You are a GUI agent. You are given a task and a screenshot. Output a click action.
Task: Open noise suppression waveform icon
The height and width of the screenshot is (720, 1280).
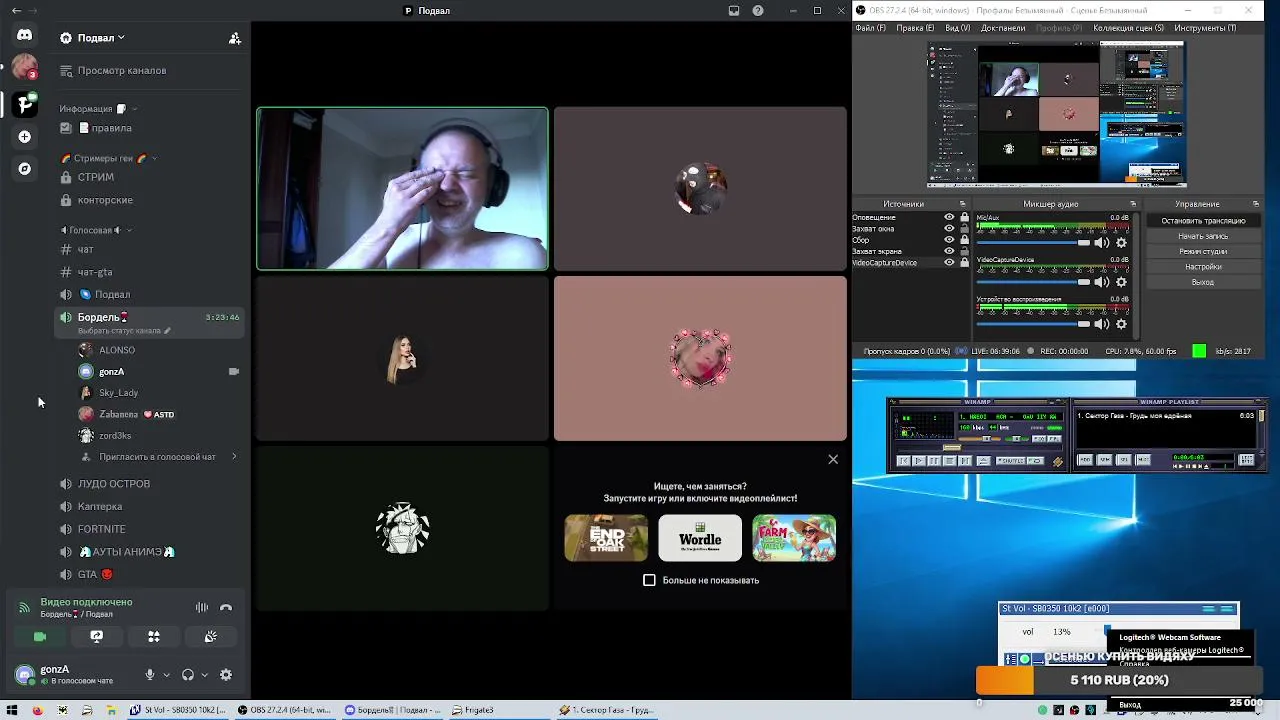point(202,607)
